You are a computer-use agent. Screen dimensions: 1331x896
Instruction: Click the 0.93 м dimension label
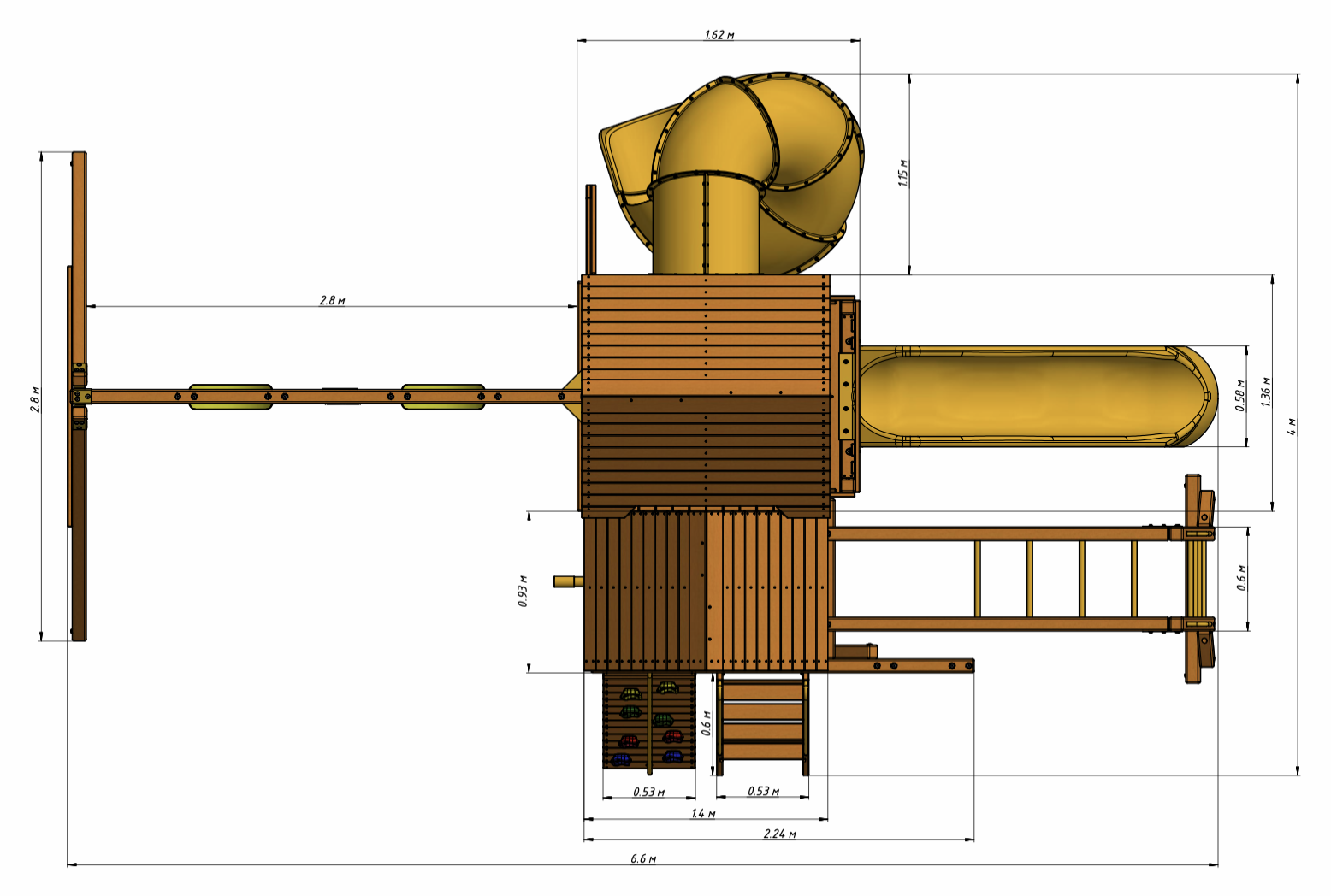[523, 591]
